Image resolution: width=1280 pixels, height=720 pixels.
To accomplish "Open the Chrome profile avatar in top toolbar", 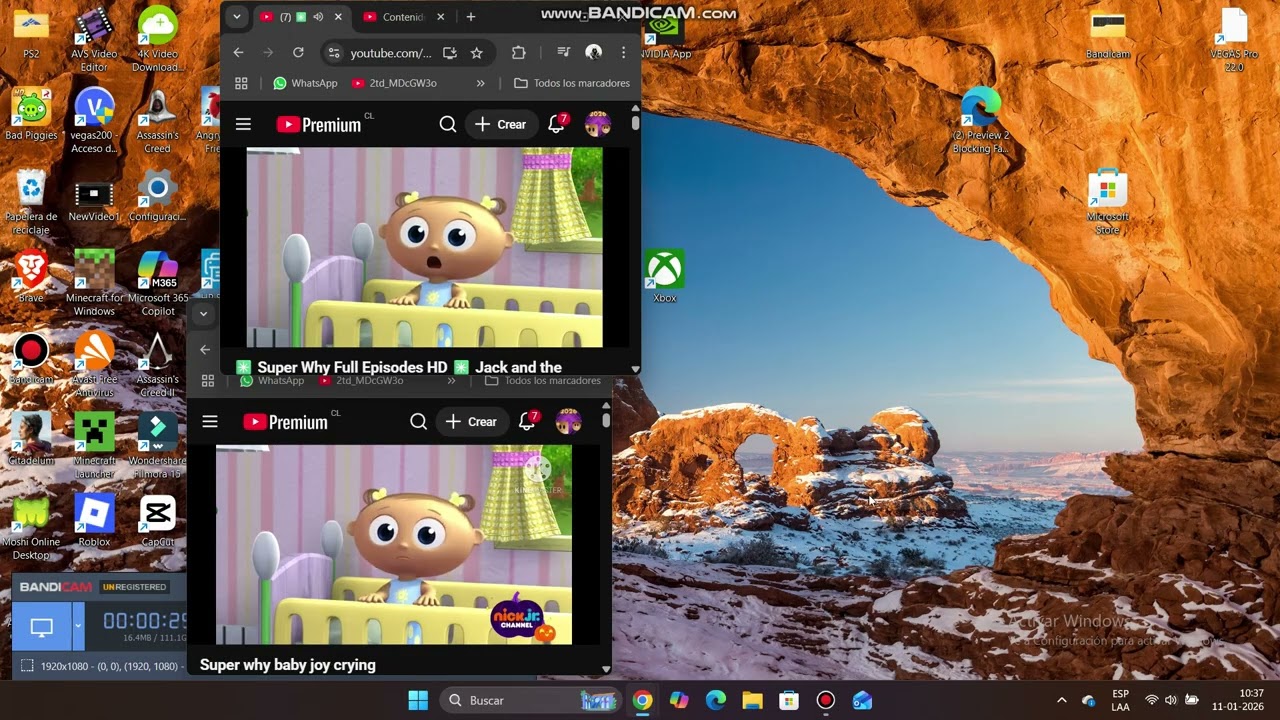I will (x=593, y=53).
